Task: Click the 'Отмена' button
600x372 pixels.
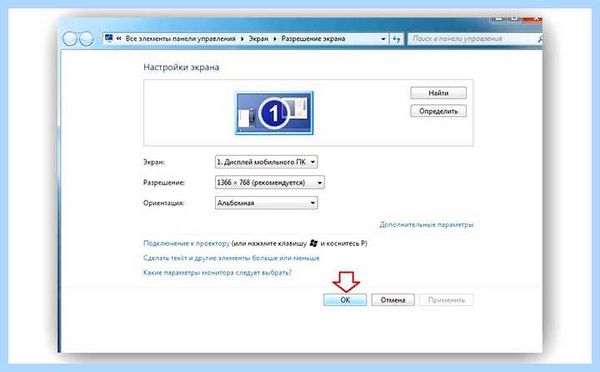Action: pyautogui.click(x=393, y=300)
